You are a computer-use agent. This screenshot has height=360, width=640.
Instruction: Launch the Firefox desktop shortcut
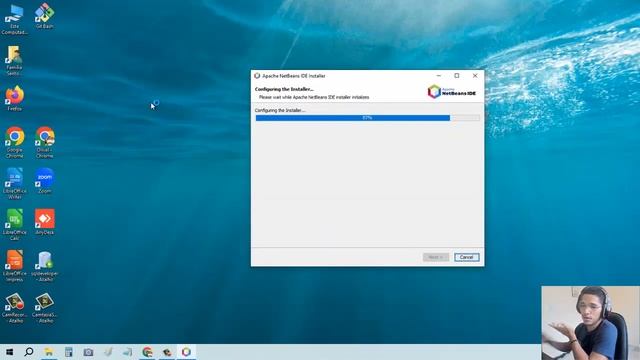(14, 98)
